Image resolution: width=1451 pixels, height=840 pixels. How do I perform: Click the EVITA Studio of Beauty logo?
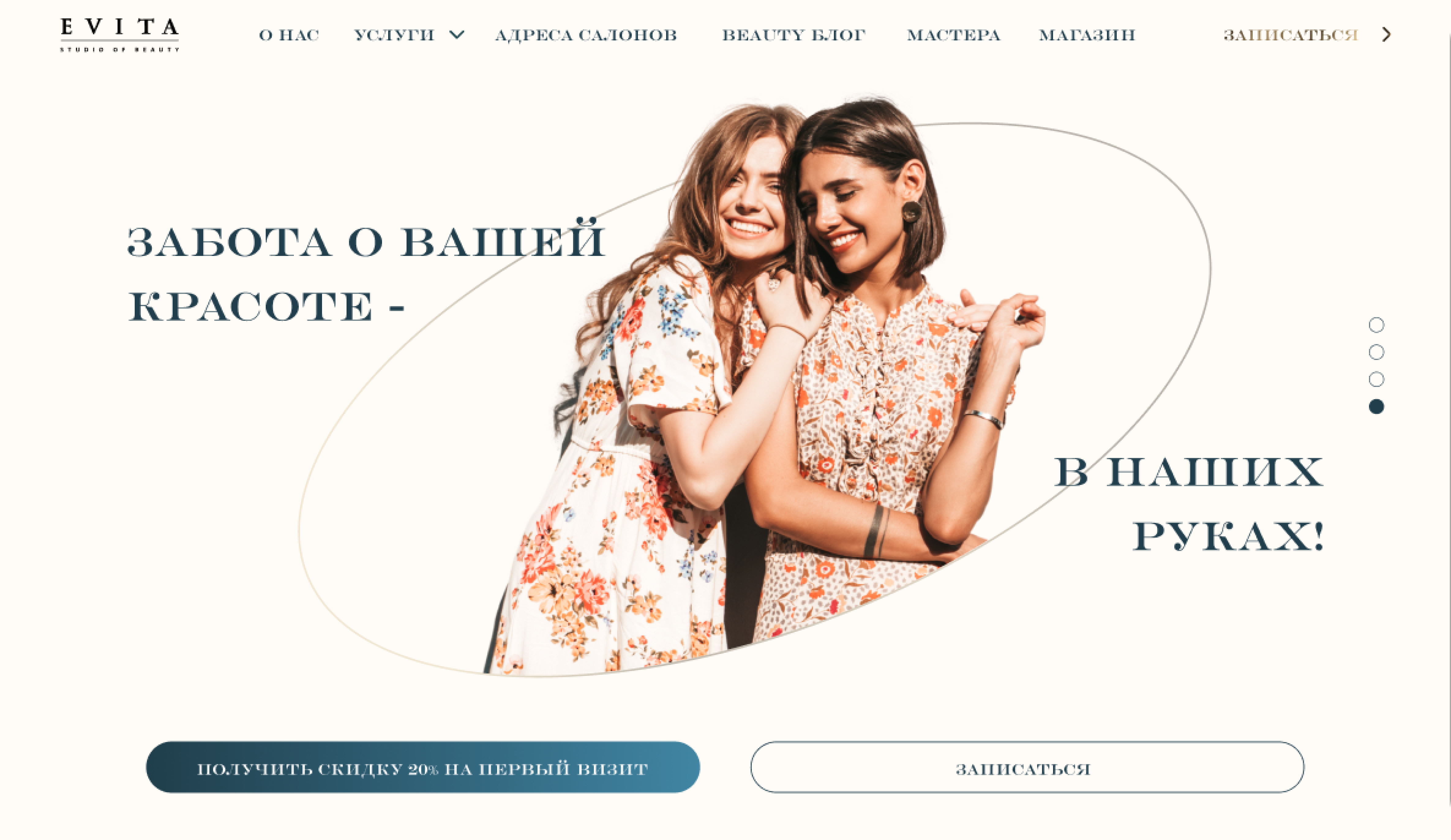pos(120,35)
